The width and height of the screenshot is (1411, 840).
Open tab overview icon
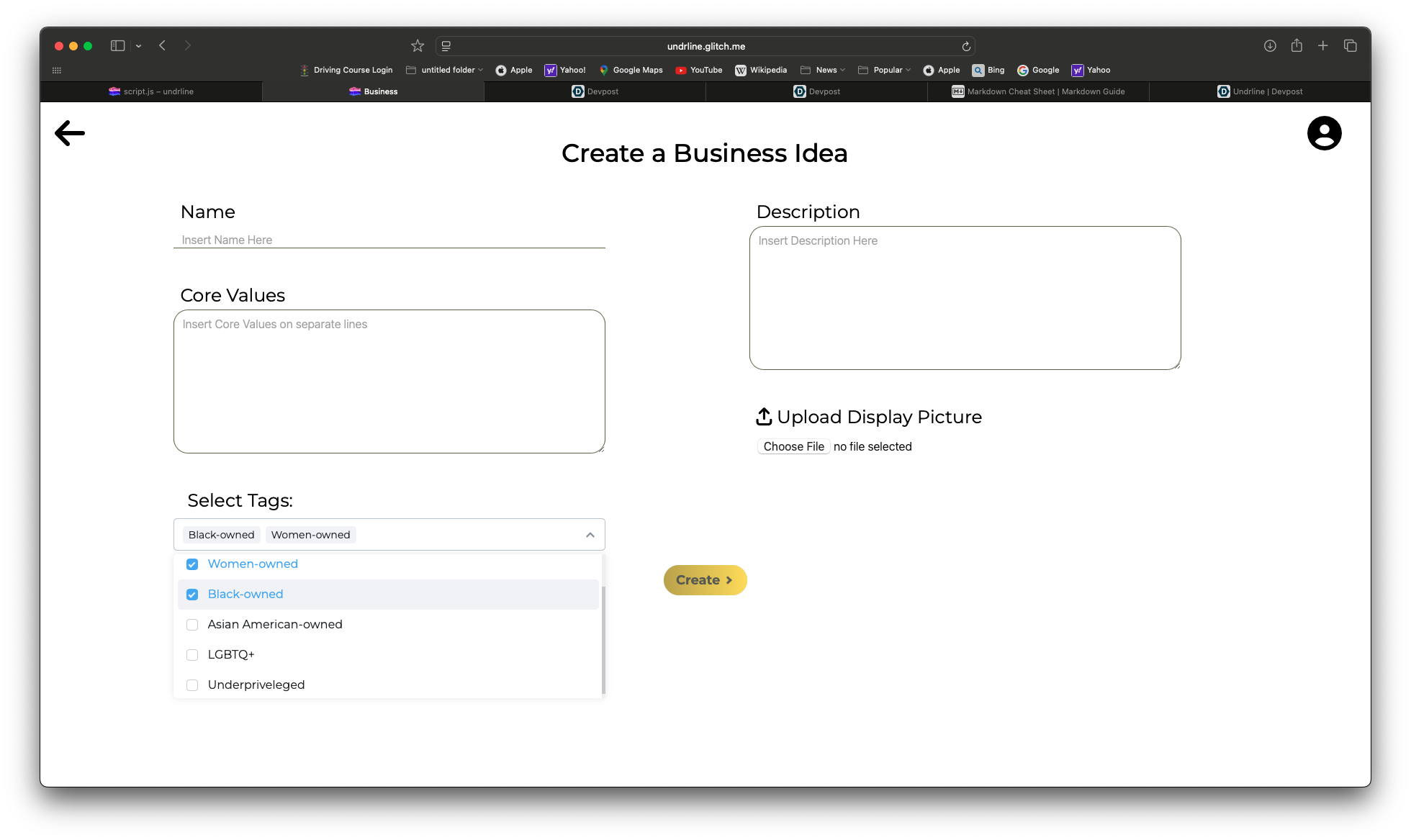(1351, 46)
